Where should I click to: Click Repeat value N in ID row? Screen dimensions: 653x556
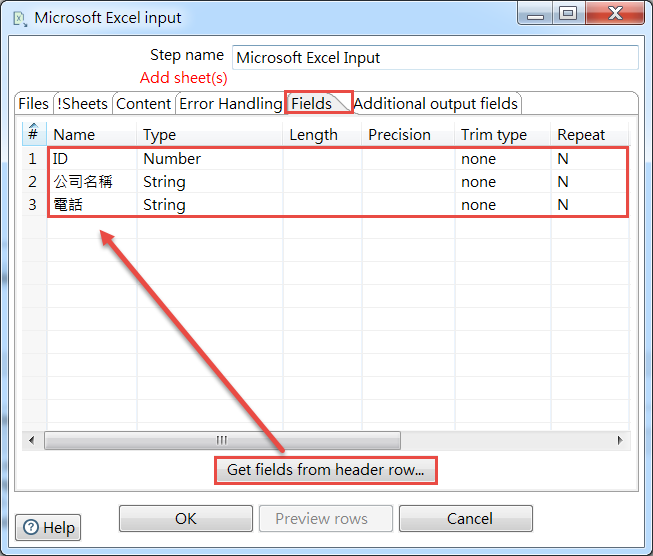point(590,159)
